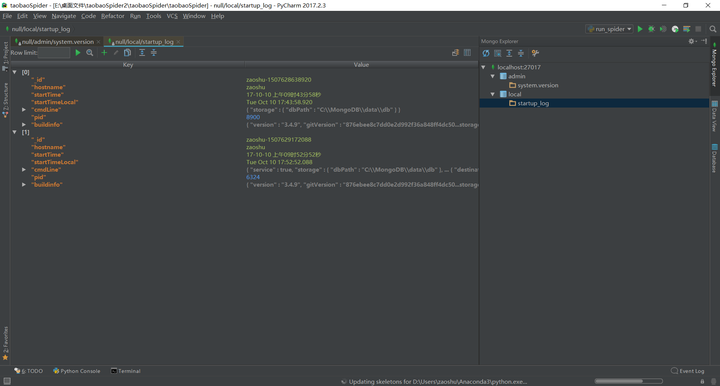Close the null/local/startup_log tab

[x=179, y=42]
